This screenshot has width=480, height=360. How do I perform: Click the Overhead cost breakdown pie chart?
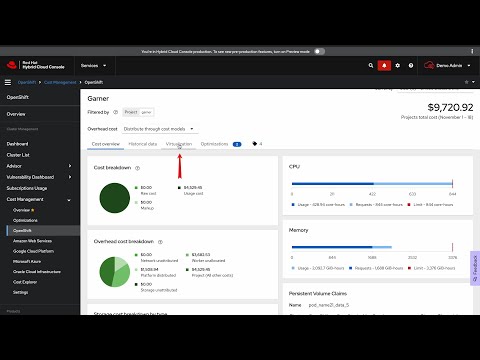coord(115,272)
